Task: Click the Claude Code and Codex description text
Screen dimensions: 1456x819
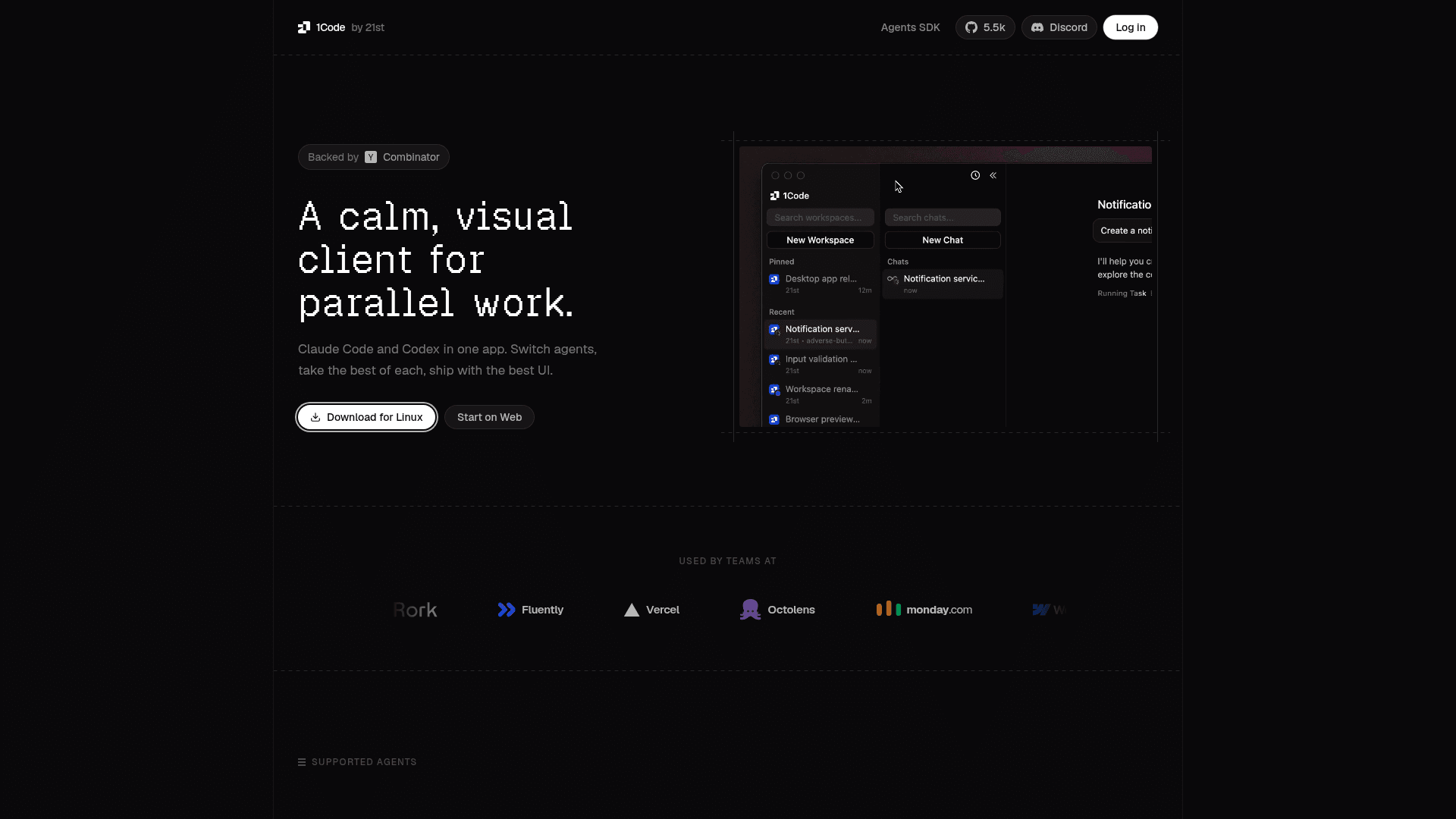Action: click(447, 359)
